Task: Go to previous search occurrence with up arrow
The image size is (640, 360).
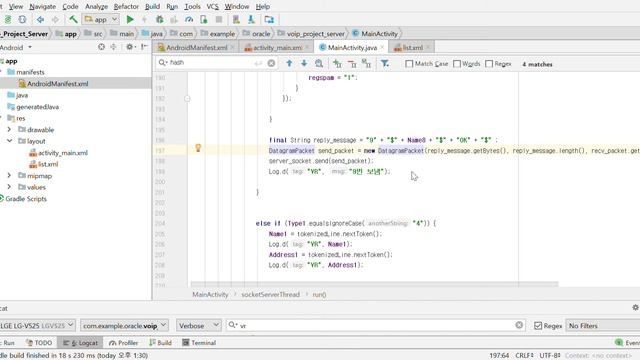Action: click(289, 63)
